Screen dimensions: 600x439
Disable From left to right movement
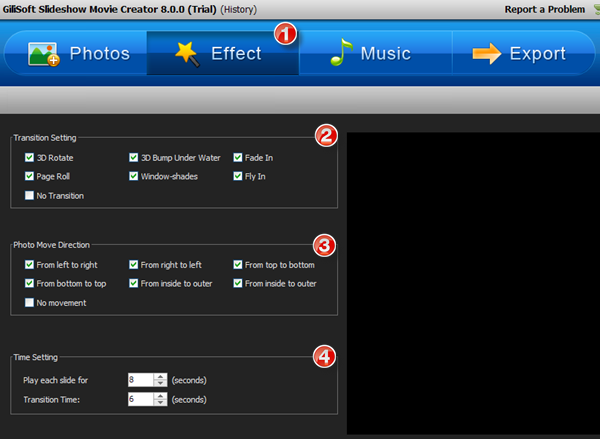tap(29, 265)
